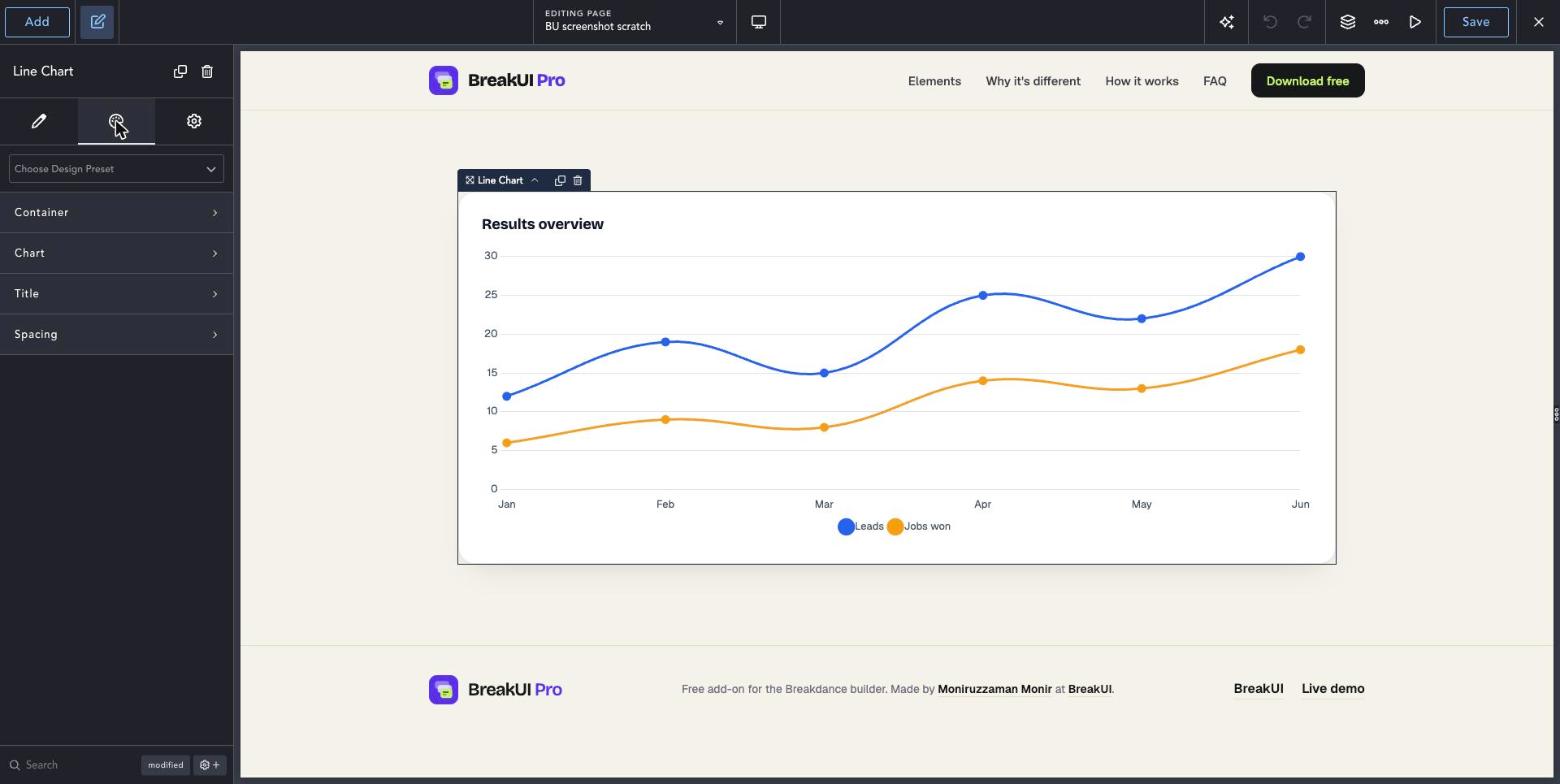Expand the Spacing section
The height and width of the screenshot is (784, 1560).
116,334
